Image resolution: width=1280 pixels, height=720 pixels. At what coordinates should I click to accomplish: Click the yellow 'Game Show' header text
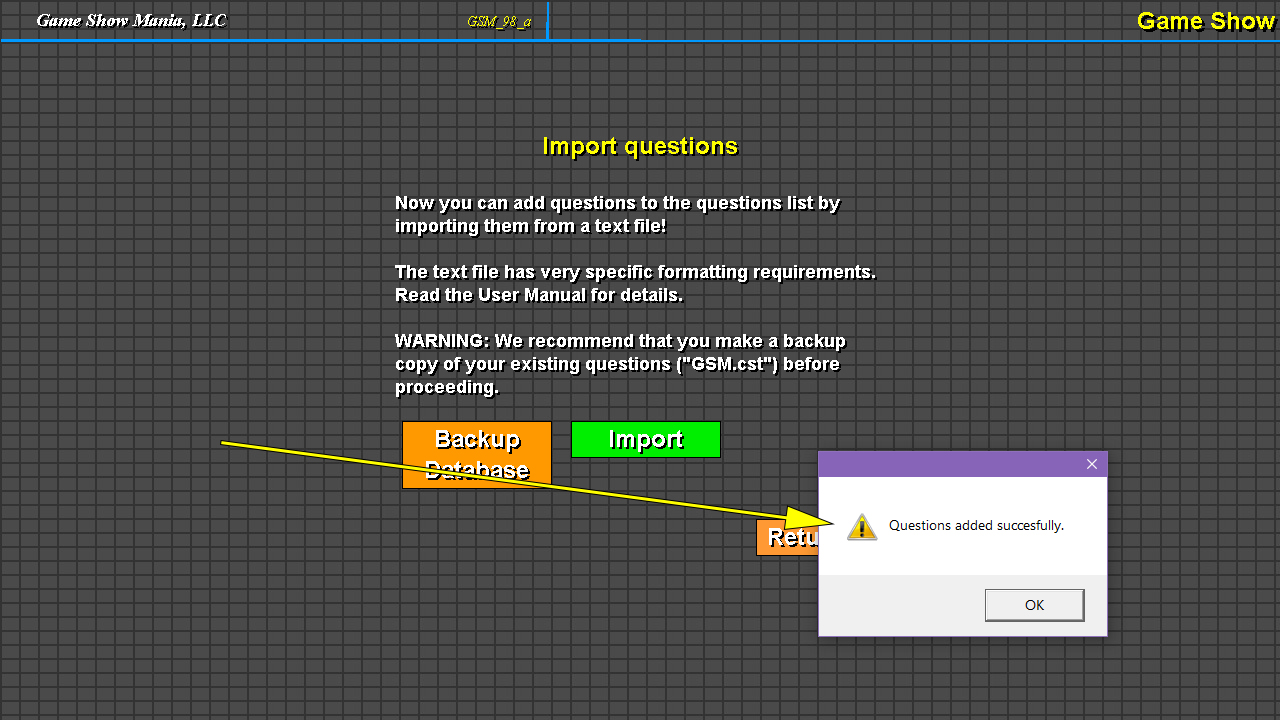tap(1205, 21)
